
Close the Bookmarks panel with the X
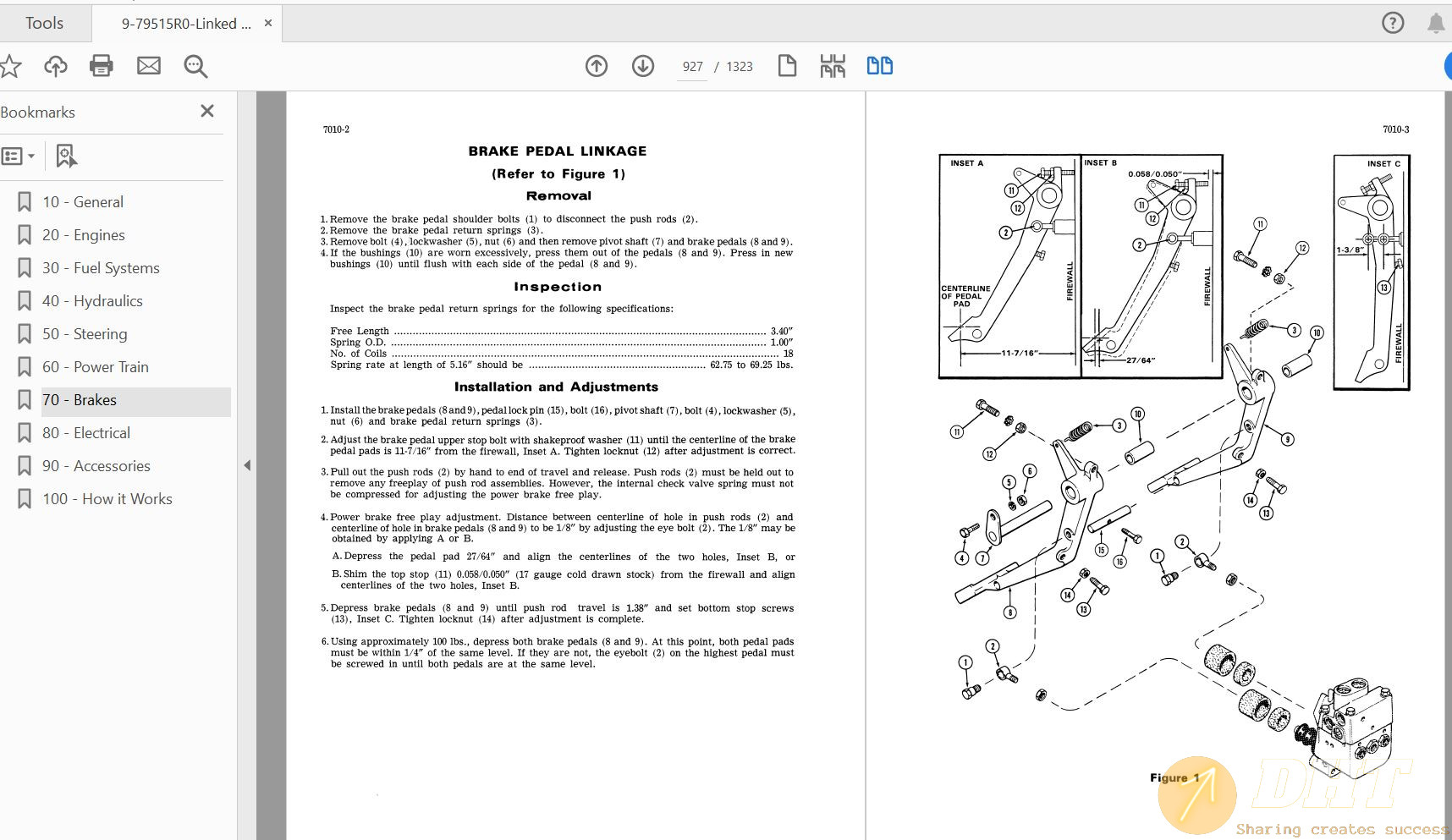(x=206, y=111)
